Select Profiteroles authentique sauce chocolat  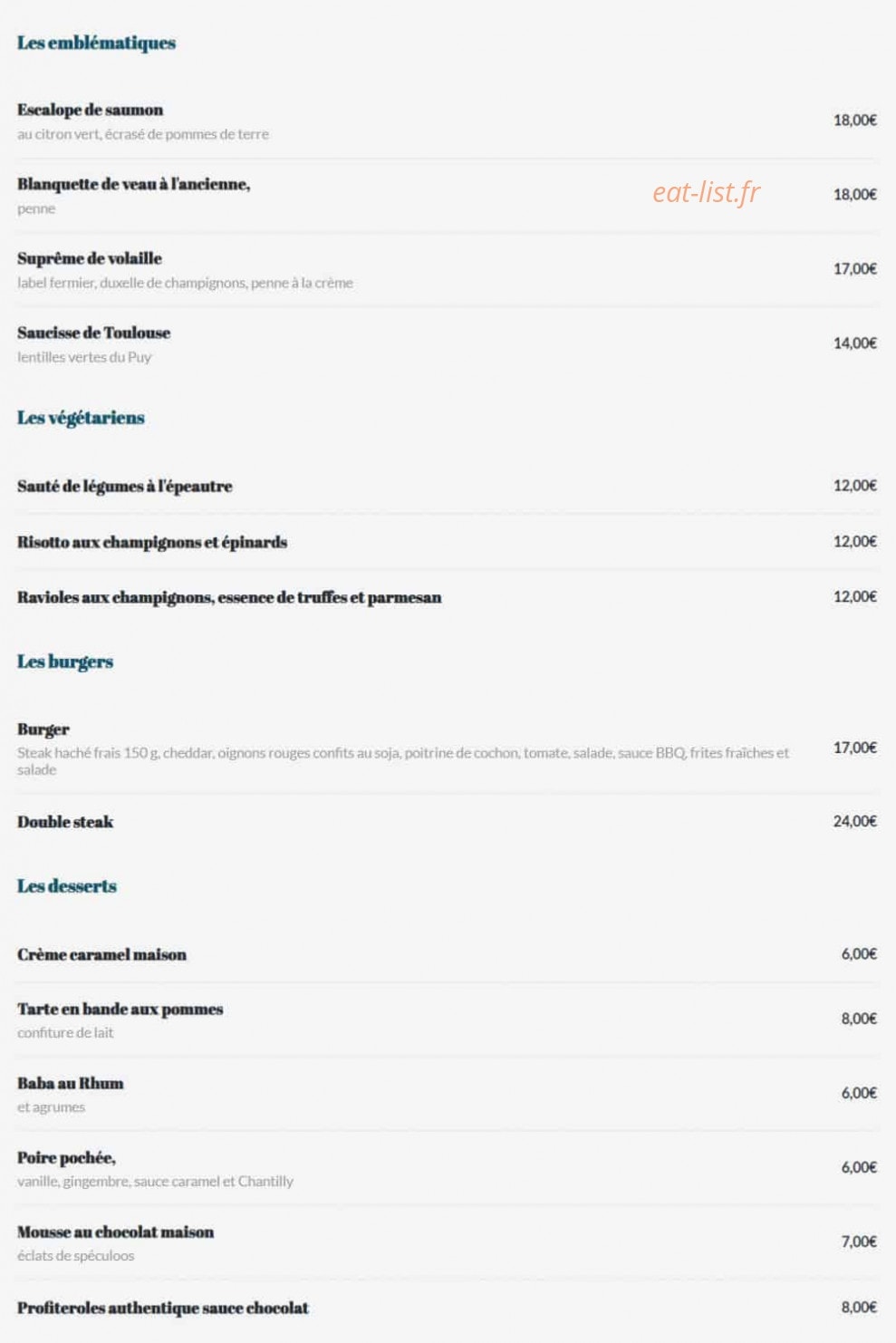(x=162, y=1308)
